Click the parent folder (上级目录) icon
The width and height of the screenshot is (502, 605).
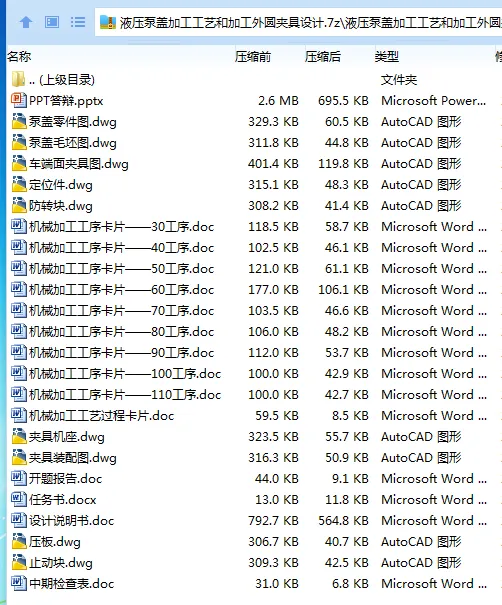pyautogui.click(x=18, y=79)
